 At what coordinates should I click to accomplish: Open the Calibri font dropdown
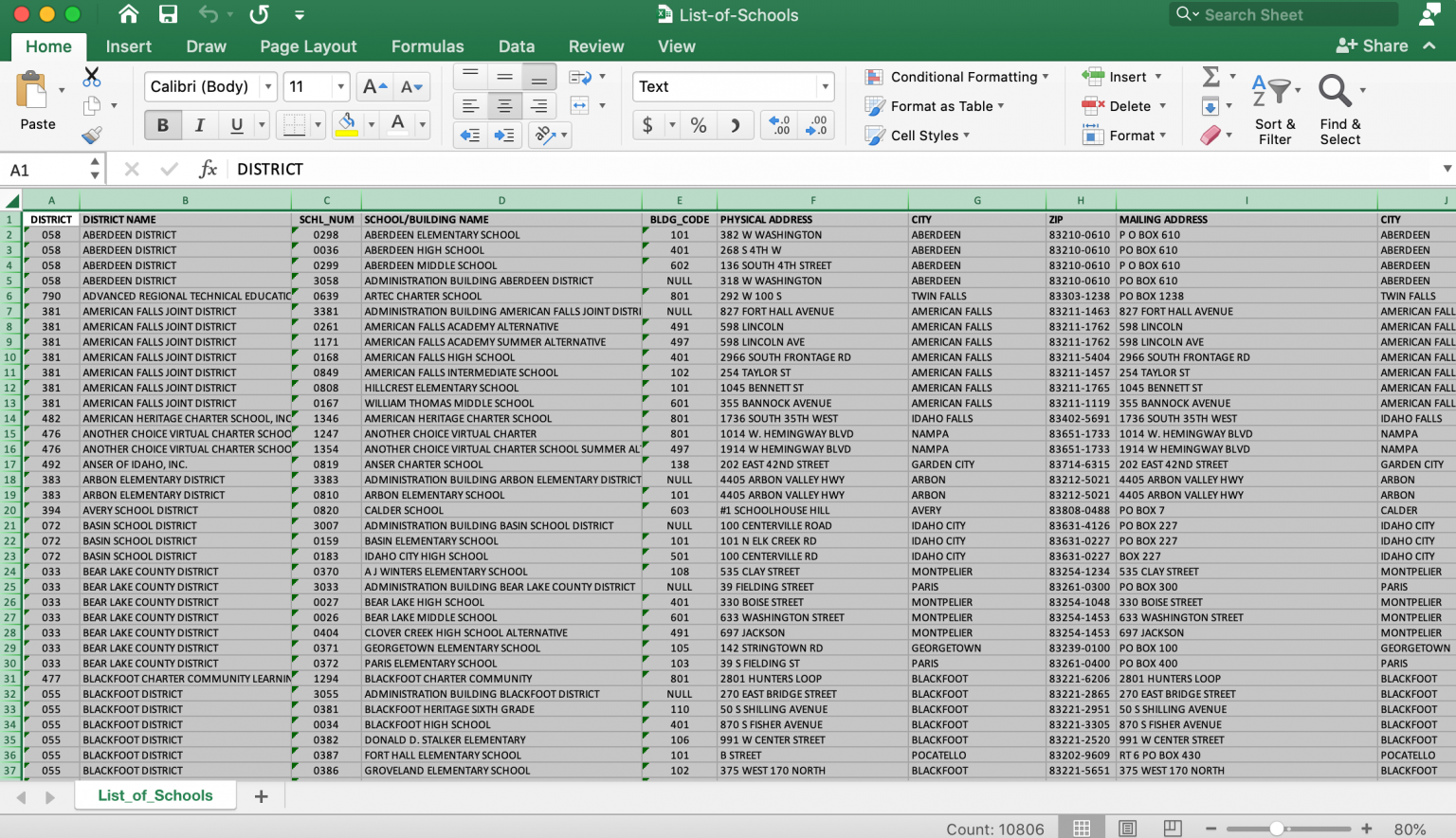point(269,86)
